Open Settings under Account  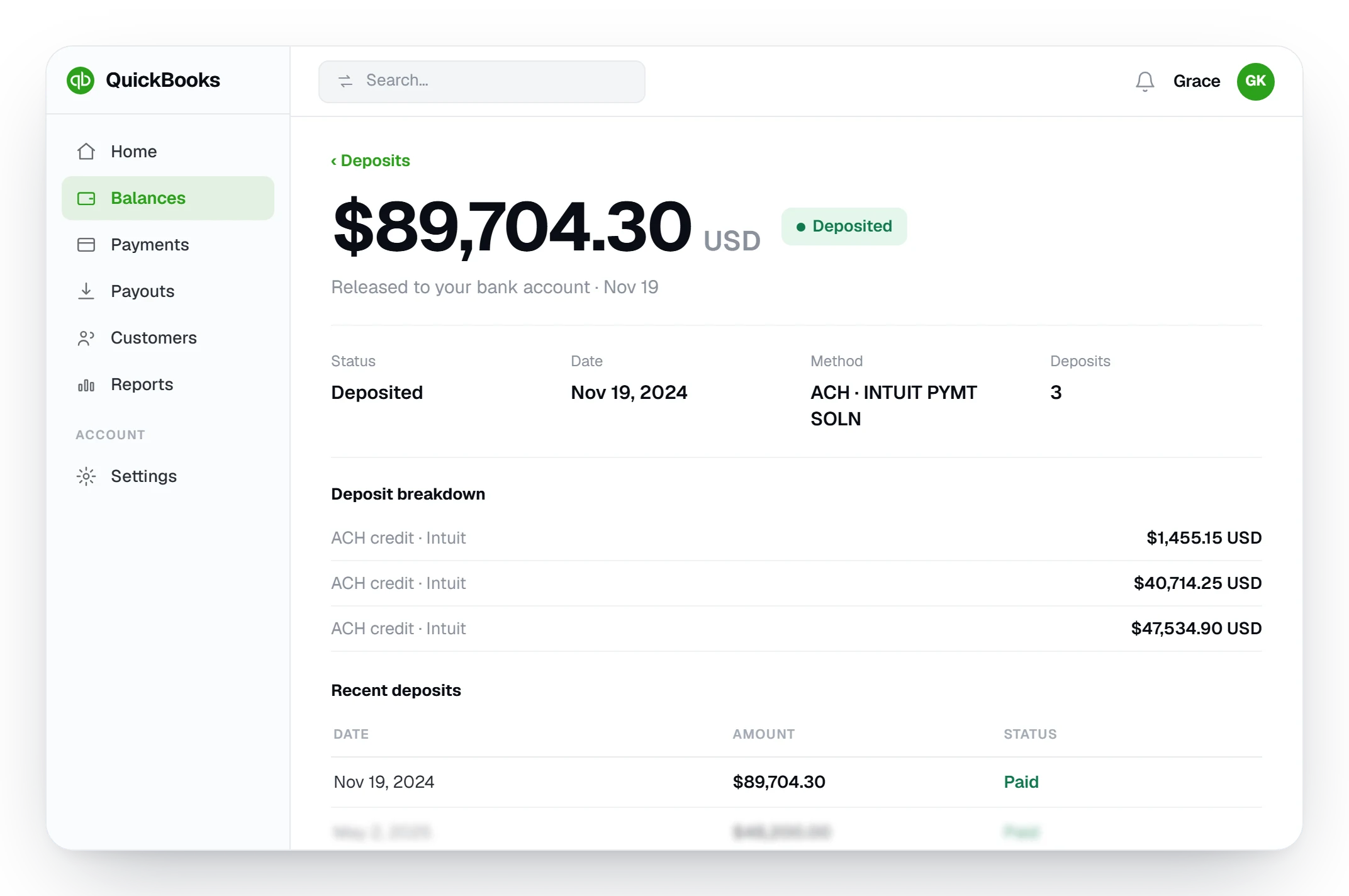(x=168, y=476)
